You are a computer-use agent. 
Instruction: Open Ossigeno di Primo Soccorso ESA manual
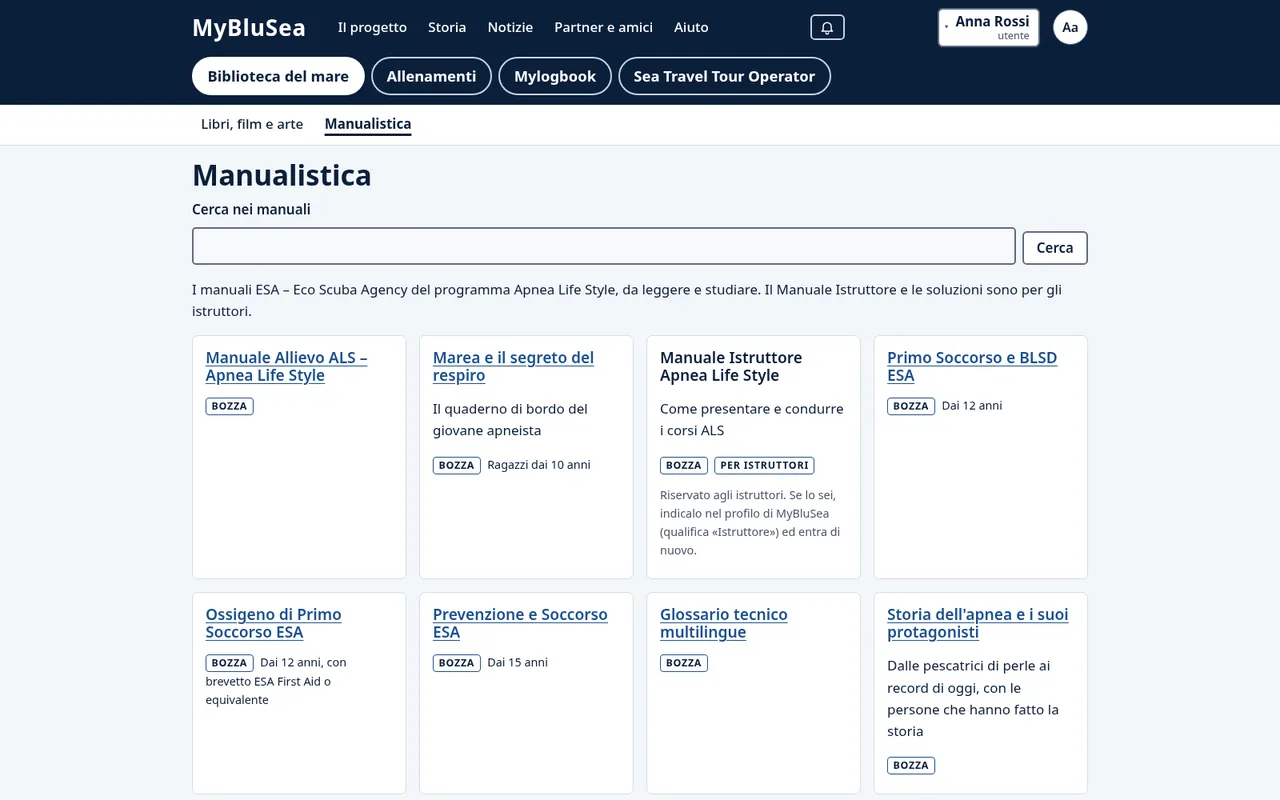coord(273,623)
